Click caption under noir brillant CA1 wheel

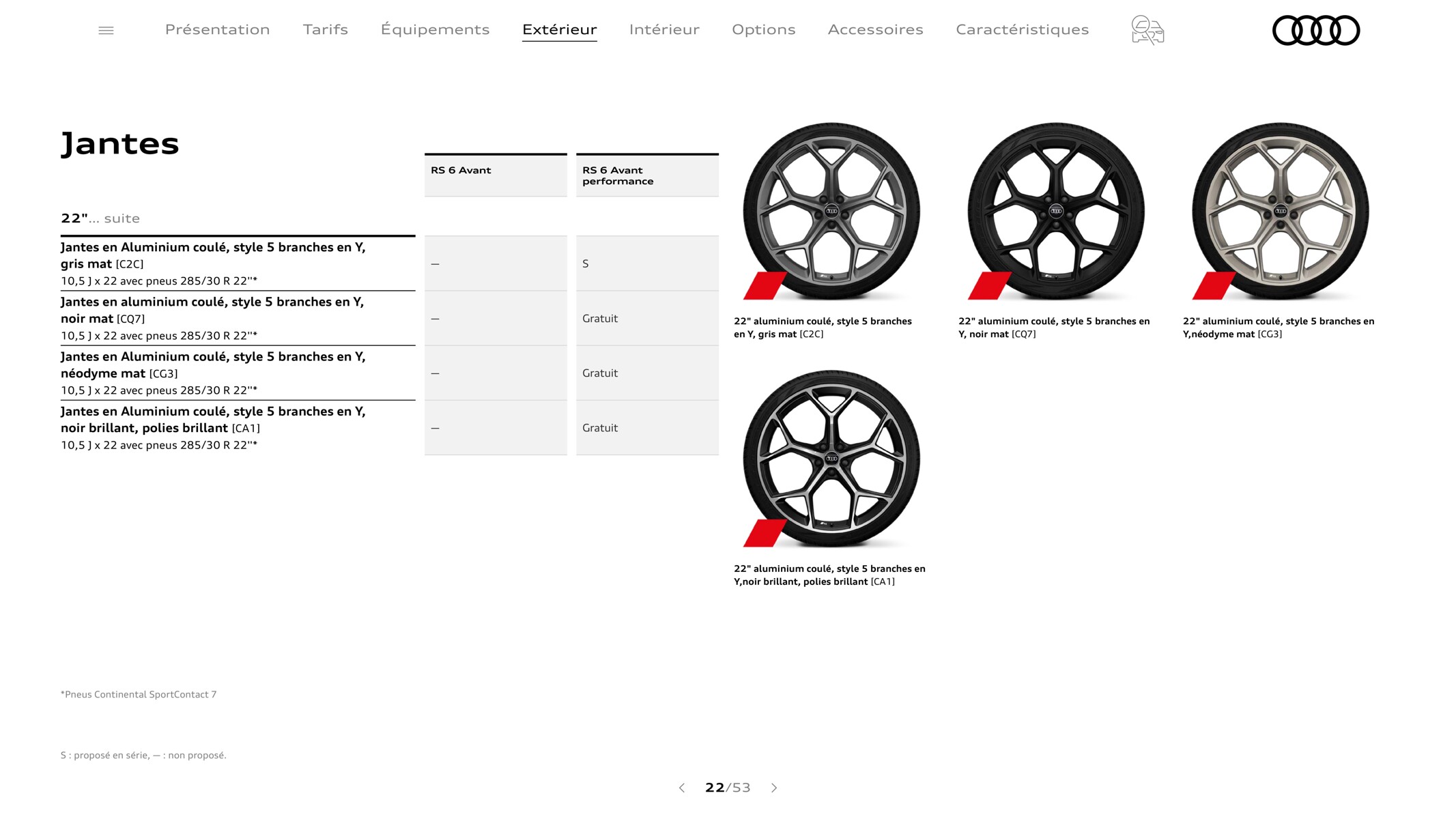(x=830, y=575)
